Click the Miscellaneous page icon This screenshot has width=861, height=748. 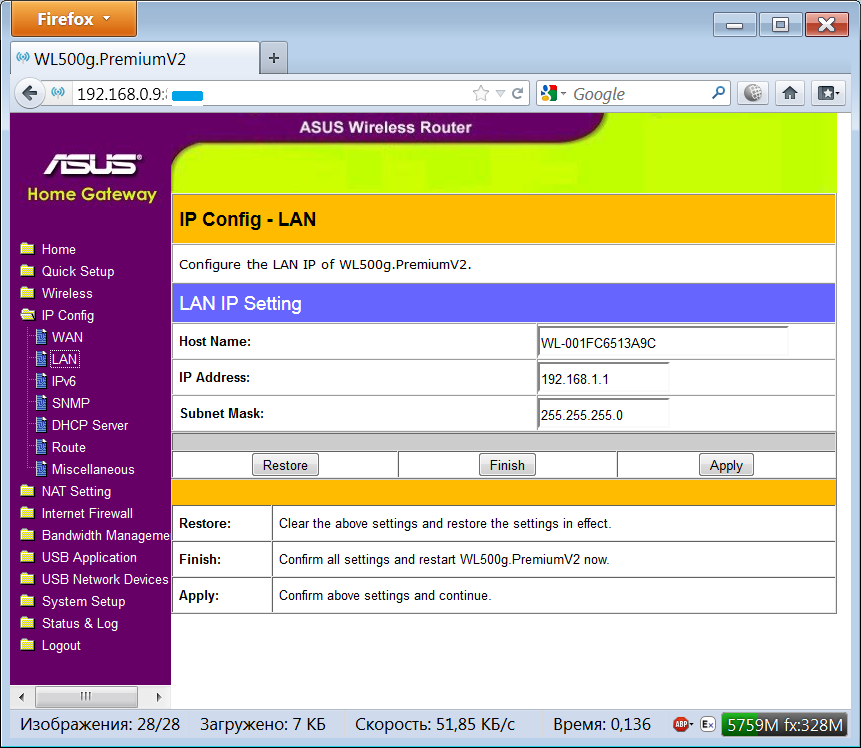pyautogui.click(x=41, y=468)
